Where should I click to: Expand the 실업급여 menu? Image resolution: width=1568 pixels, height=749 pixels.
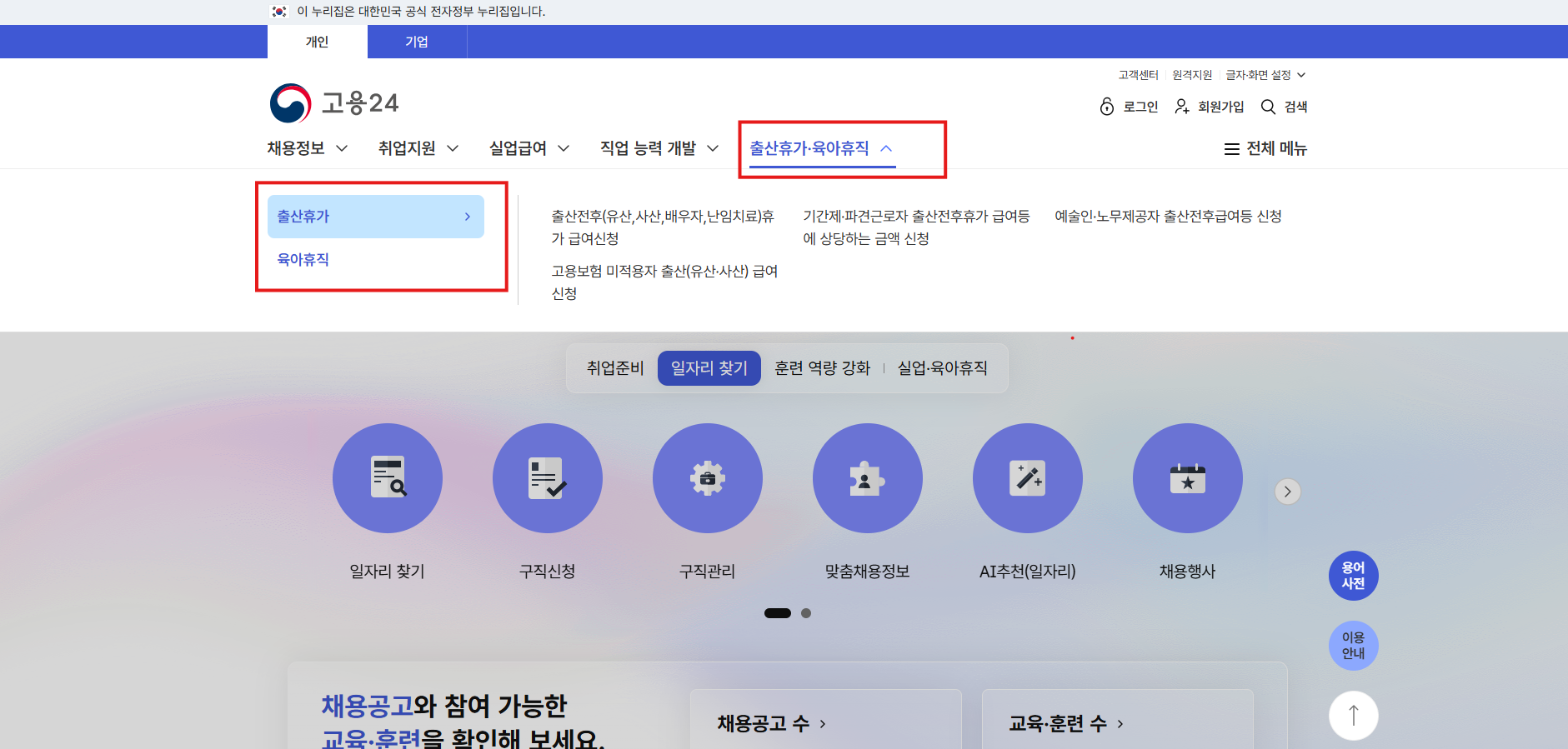point(529,148)
